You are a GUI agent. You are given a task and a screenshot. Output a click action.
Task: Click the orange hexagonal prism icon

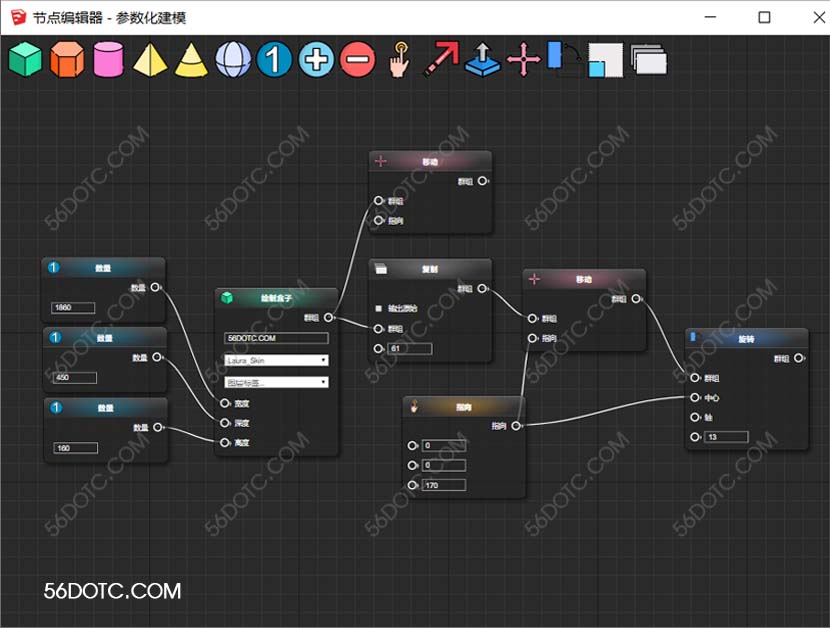click(67, 60)
